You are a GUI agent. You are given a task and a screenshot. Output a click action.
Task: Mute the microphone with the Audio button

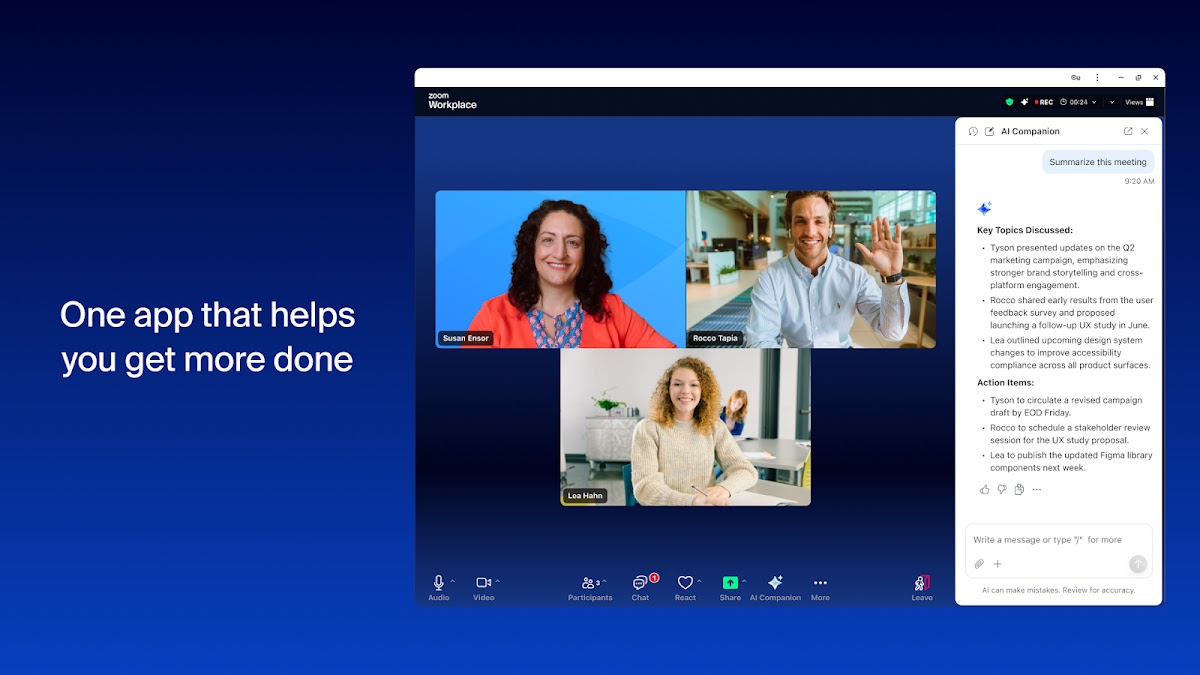(438, 583)
